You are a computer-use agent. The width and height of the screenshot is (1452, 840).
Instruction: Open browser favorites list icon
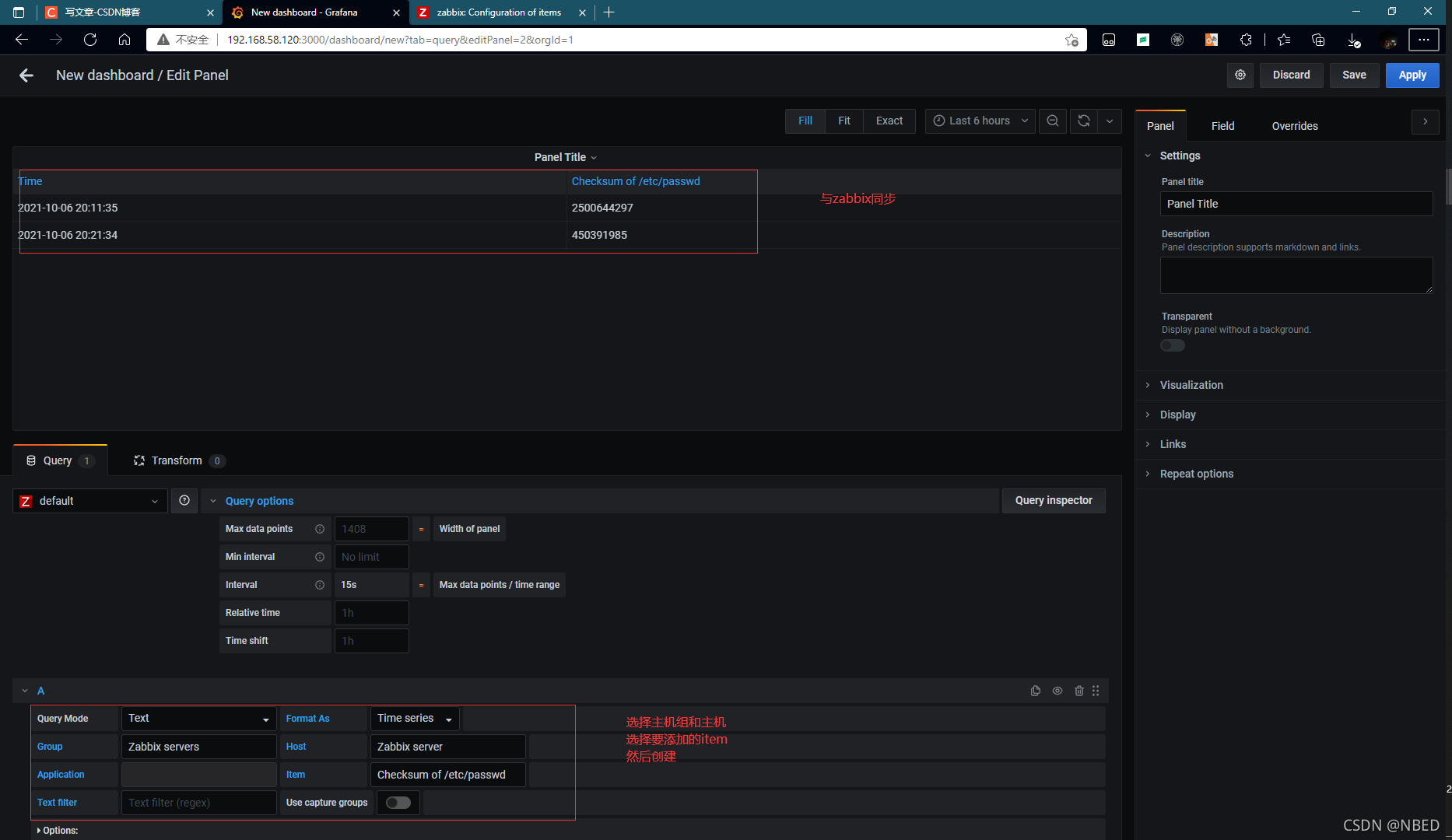click(x=1284, y=40)
